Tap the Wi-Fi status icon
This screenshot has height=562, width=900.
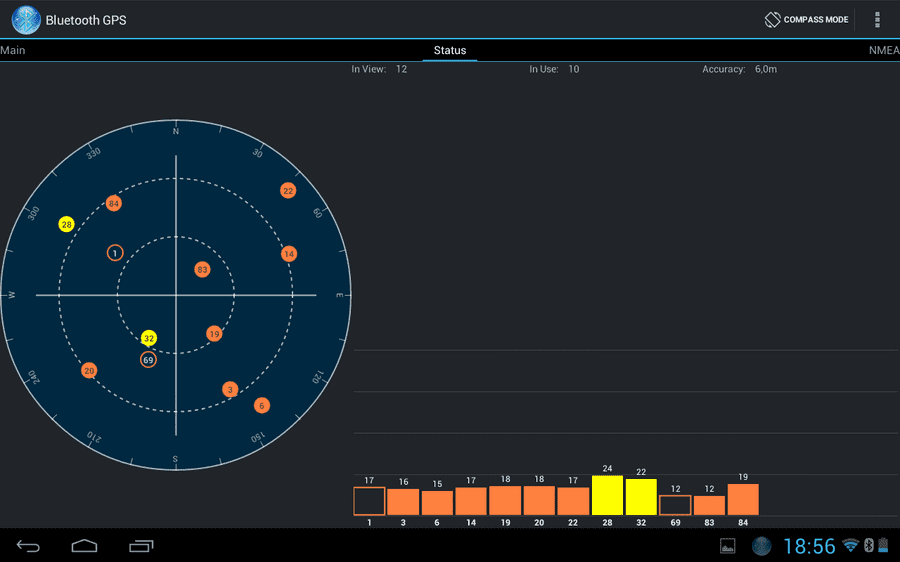(851, 545)
